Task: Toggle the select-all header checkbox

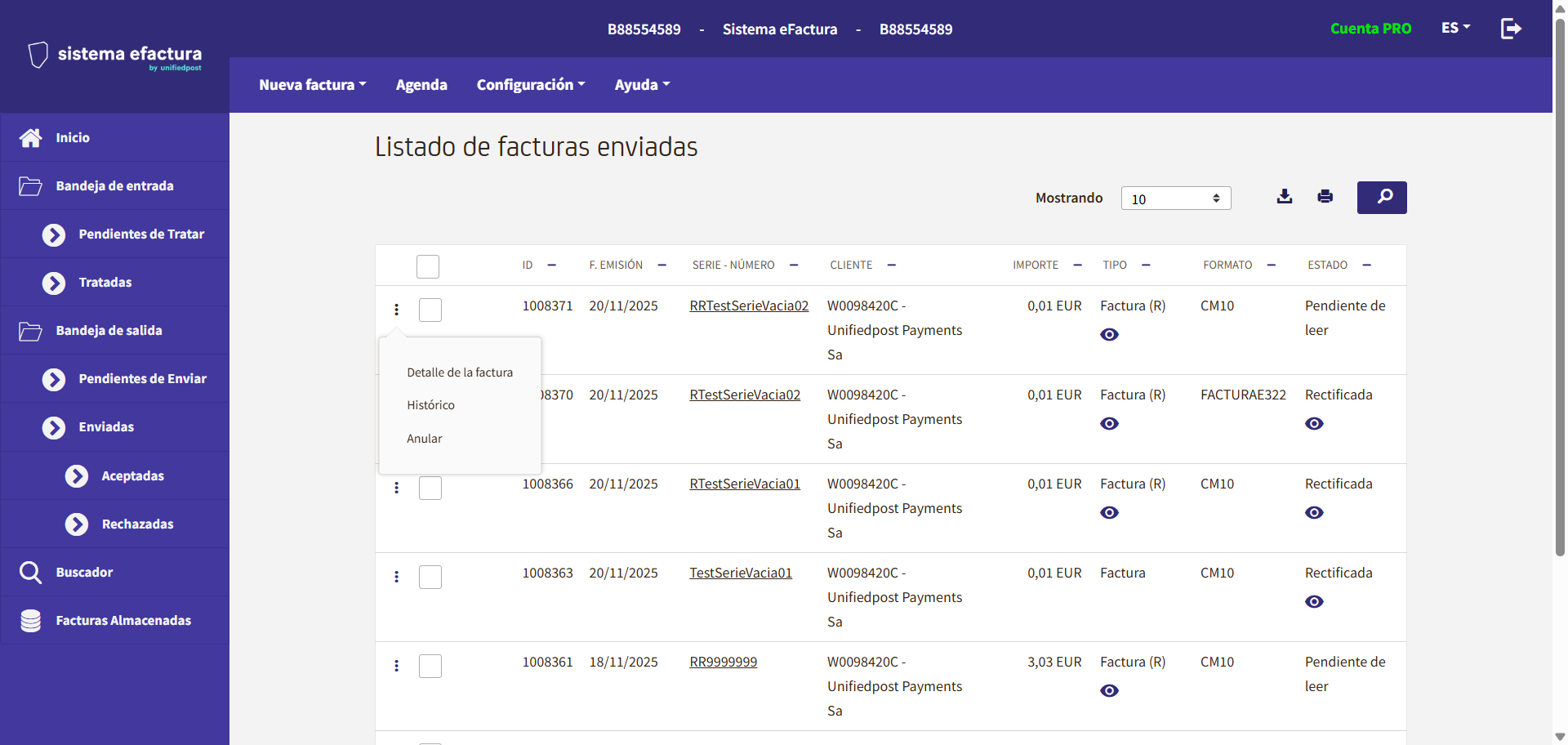Action: click(x=428, y=266)
